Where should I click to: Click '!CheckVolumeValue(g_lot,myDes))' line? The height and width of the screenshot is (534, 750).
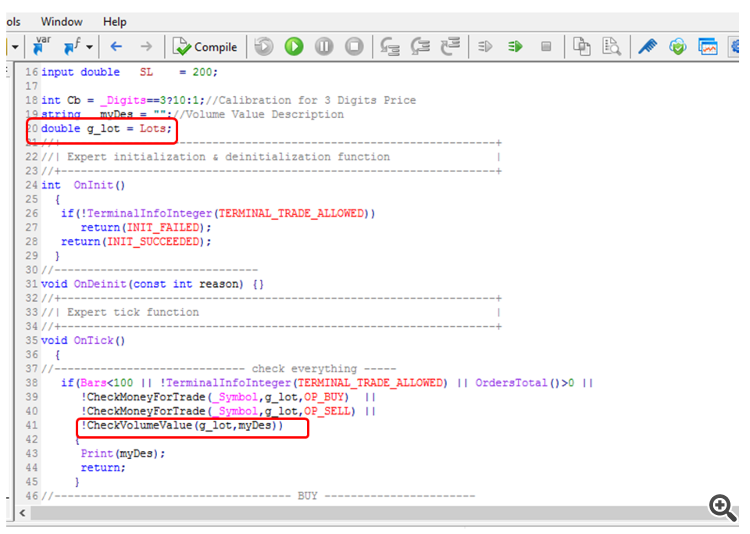182,425
